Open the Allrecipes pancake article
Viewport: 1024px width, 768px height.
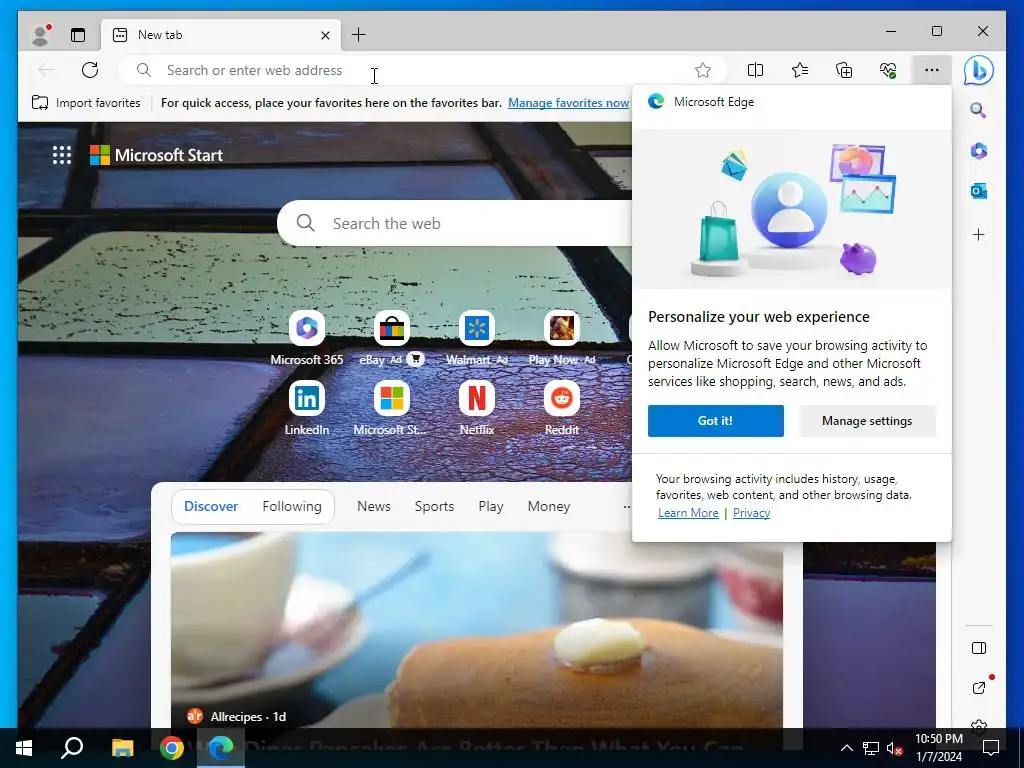(x=477, y=630)
